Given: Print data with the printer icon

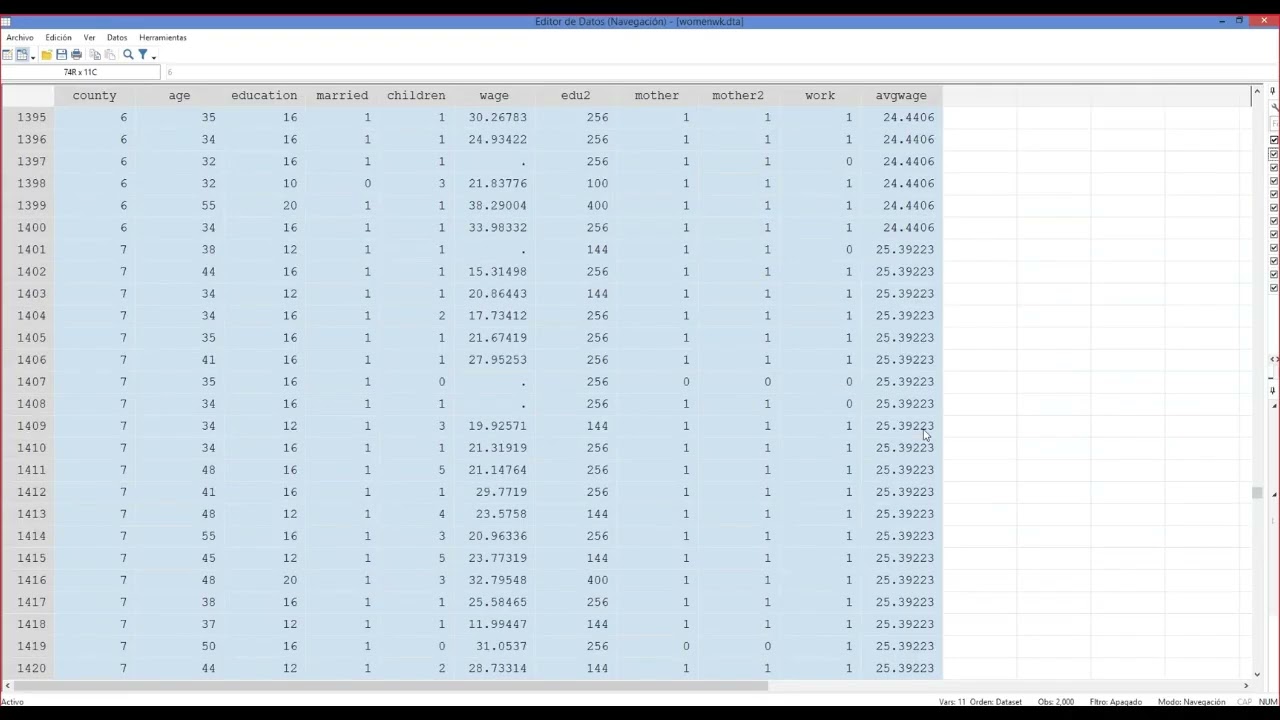Looking at the screenshot, I should click(76, 55).
